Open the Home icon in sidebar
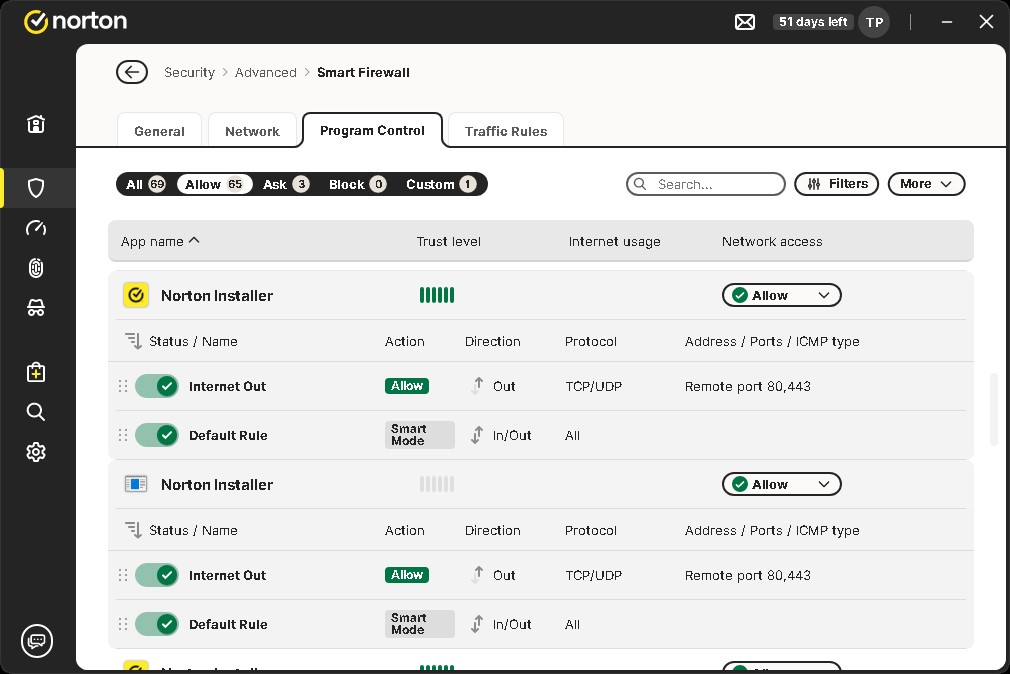The width and height of the screenshot is (1010, 674). 36,124
